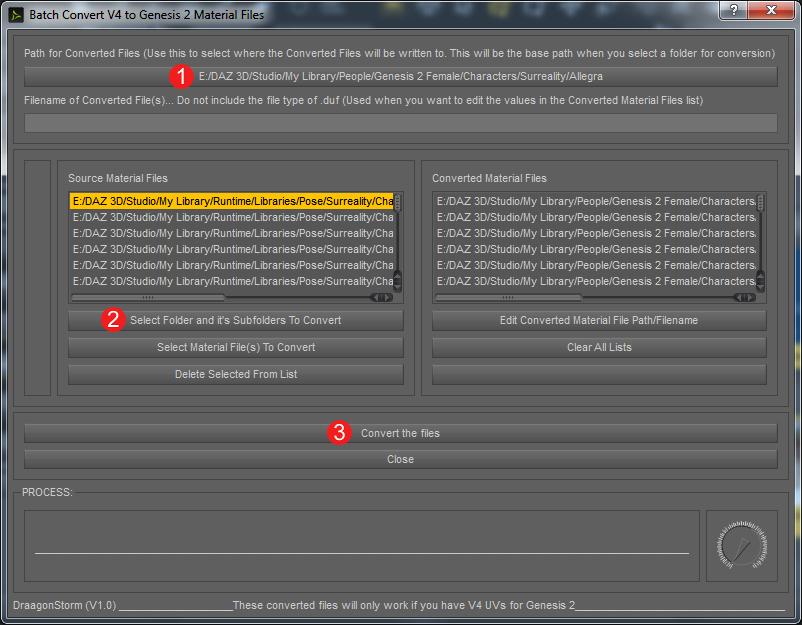Click the DAZ Studio window title icon

tap(16, 15)
